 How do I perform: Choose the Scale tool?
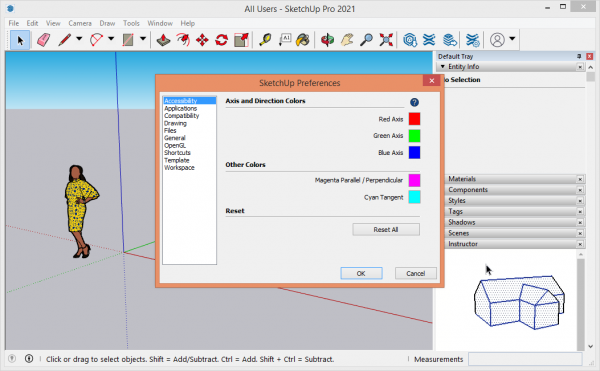[x=241, y=40]
